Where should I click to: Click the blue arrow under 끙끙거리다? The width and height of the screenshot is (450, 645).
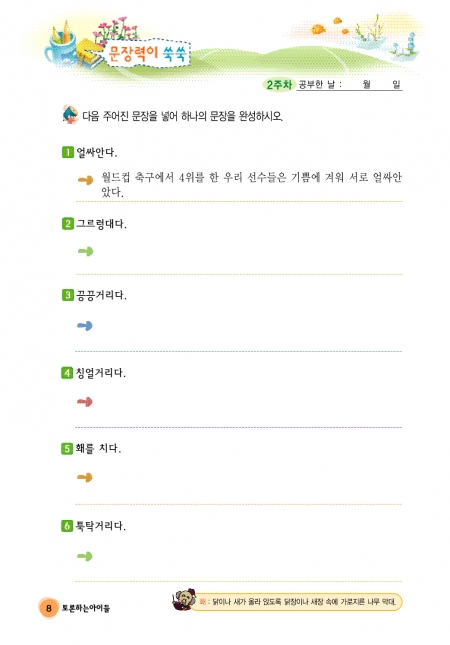pyautogui.click(x=85, y=326)
